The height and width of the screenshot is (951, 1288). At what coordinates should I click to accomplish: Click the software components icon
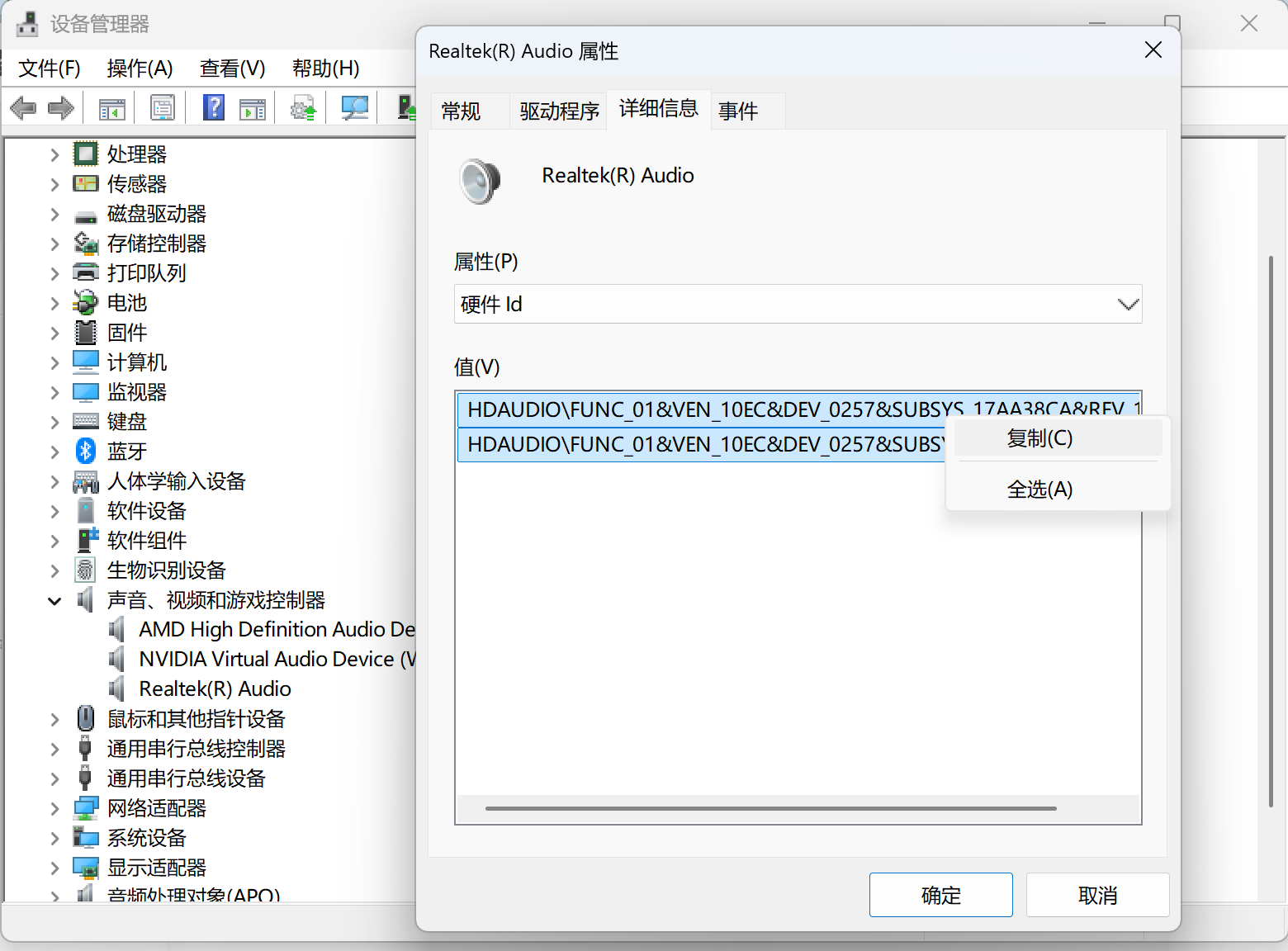(x=88, y=540)
